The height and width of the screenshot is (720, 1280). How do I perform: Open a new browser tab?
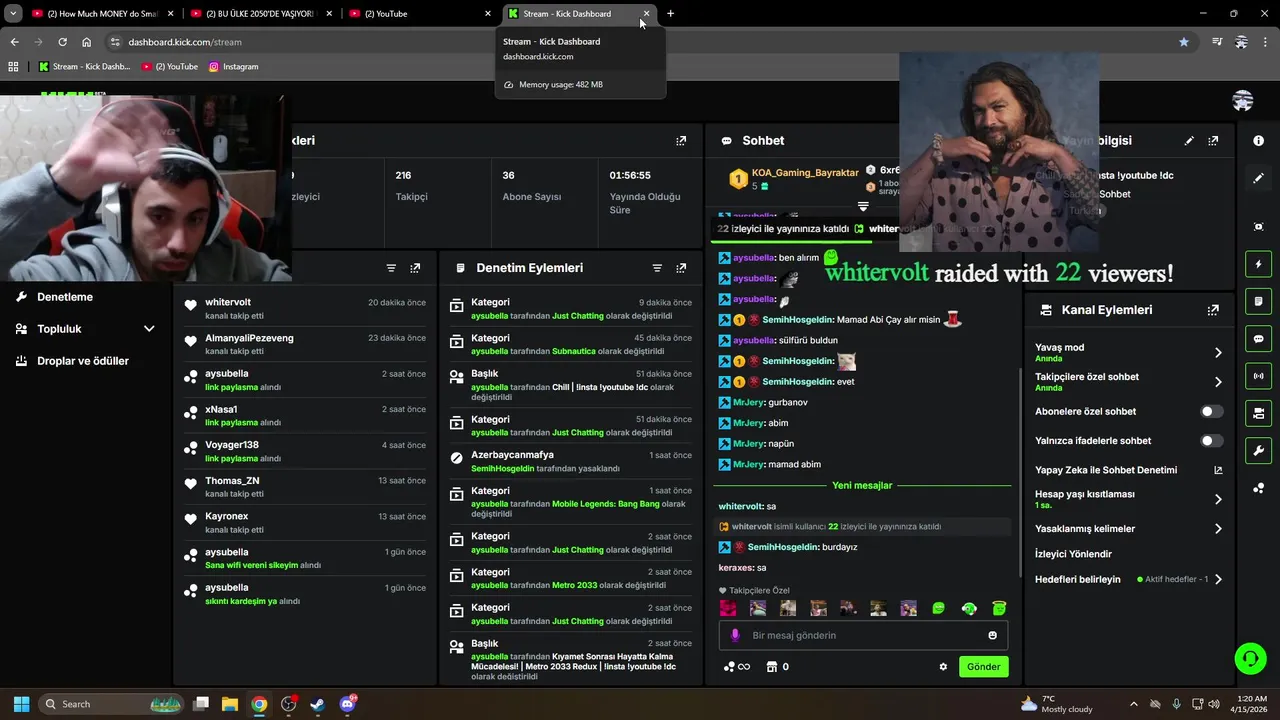coord(670,14)
